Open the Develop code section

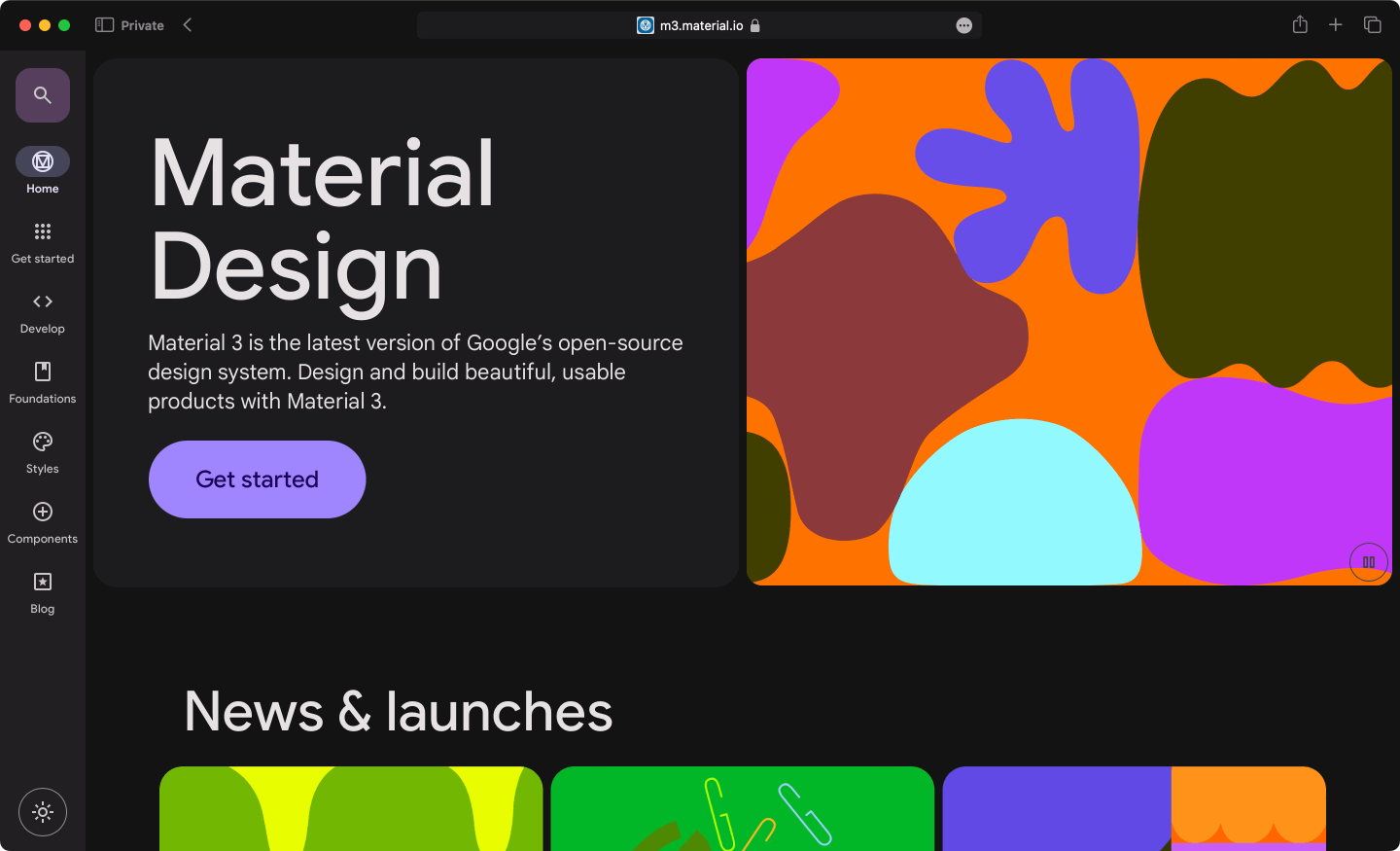43,301
